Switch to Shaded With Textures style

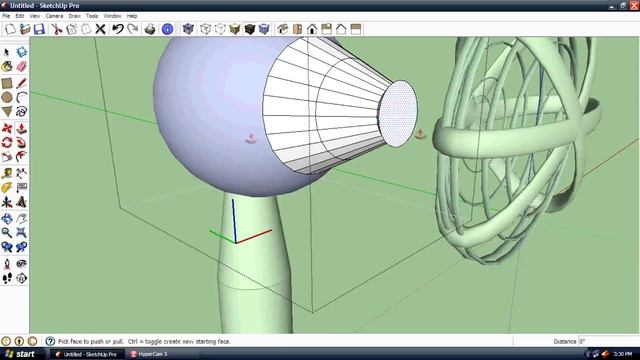[x=249, y=29]
